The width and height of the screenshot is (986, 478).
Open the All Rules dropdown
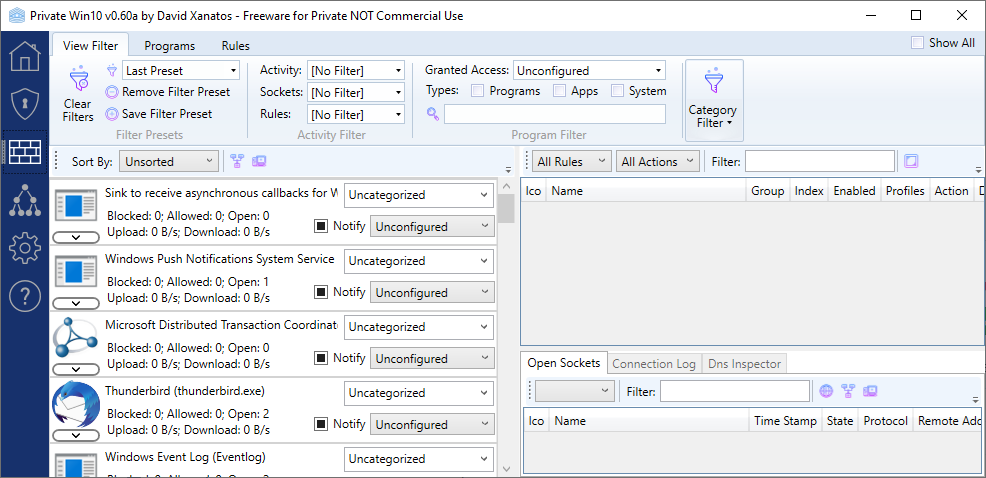point(572,161)
